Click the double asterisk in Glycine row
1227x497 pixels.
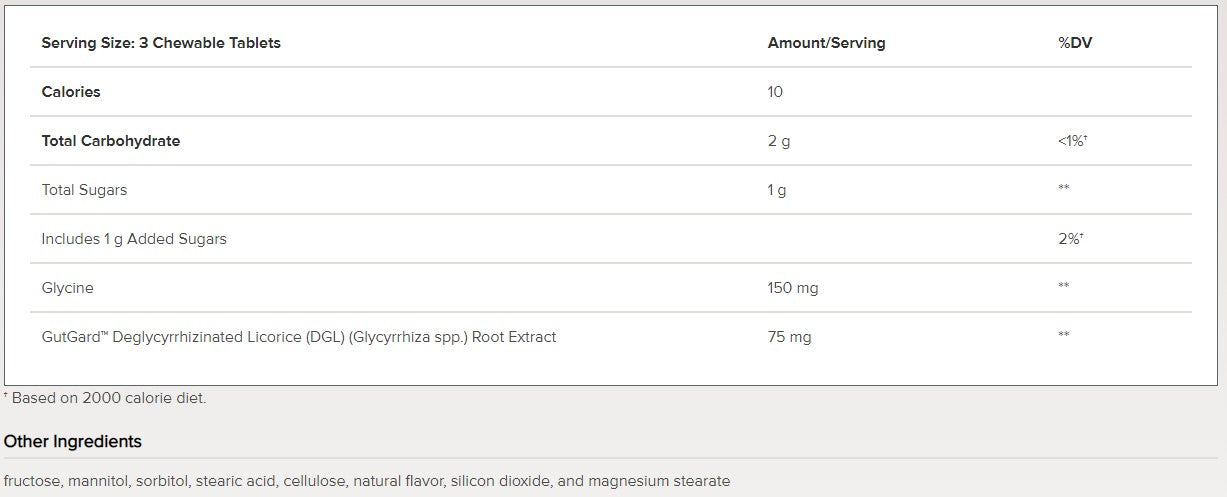coord(1064,287)
